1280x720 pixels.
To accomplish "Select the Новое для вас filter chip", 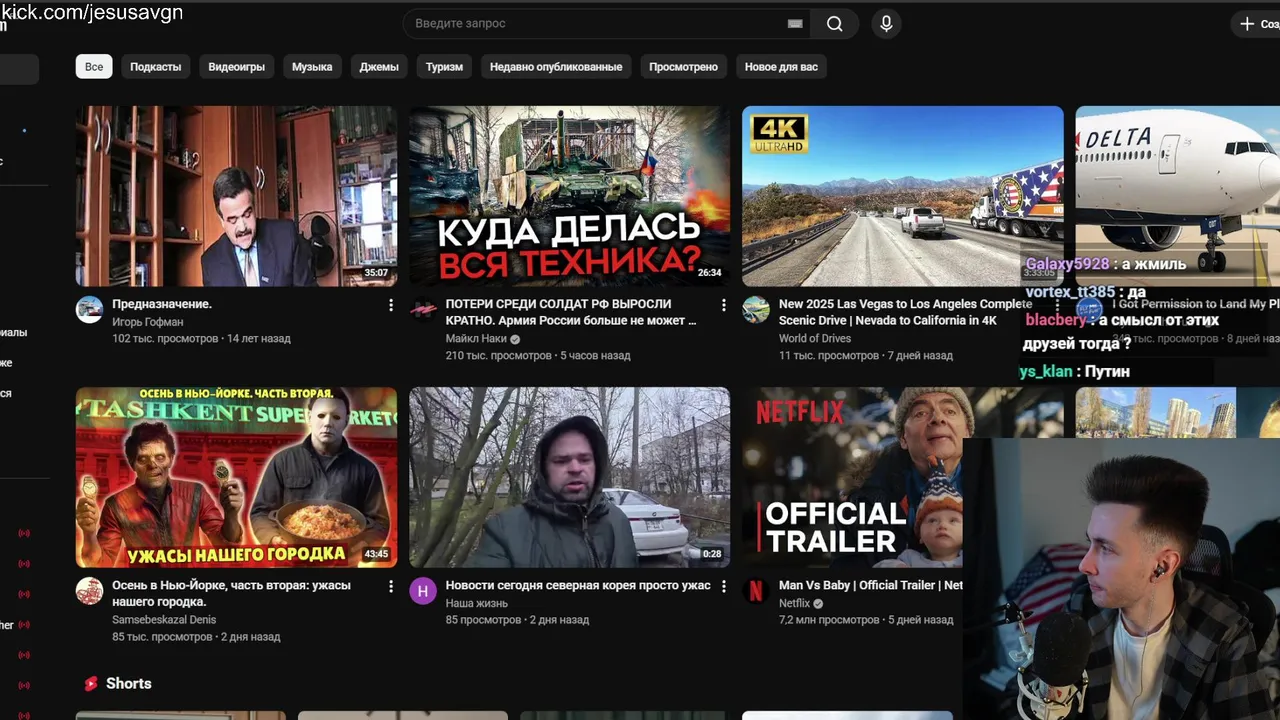I will point(781,67).
